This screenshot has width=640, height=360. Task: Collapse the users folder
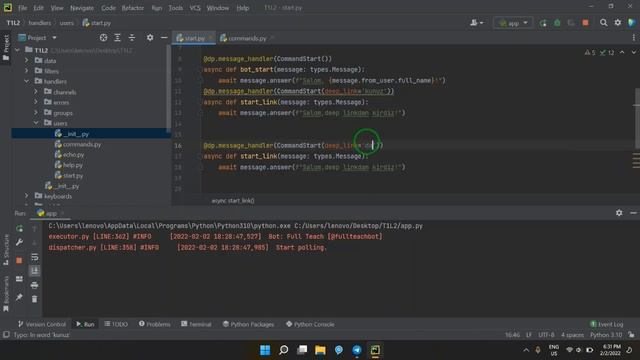[x=36, y=123]
